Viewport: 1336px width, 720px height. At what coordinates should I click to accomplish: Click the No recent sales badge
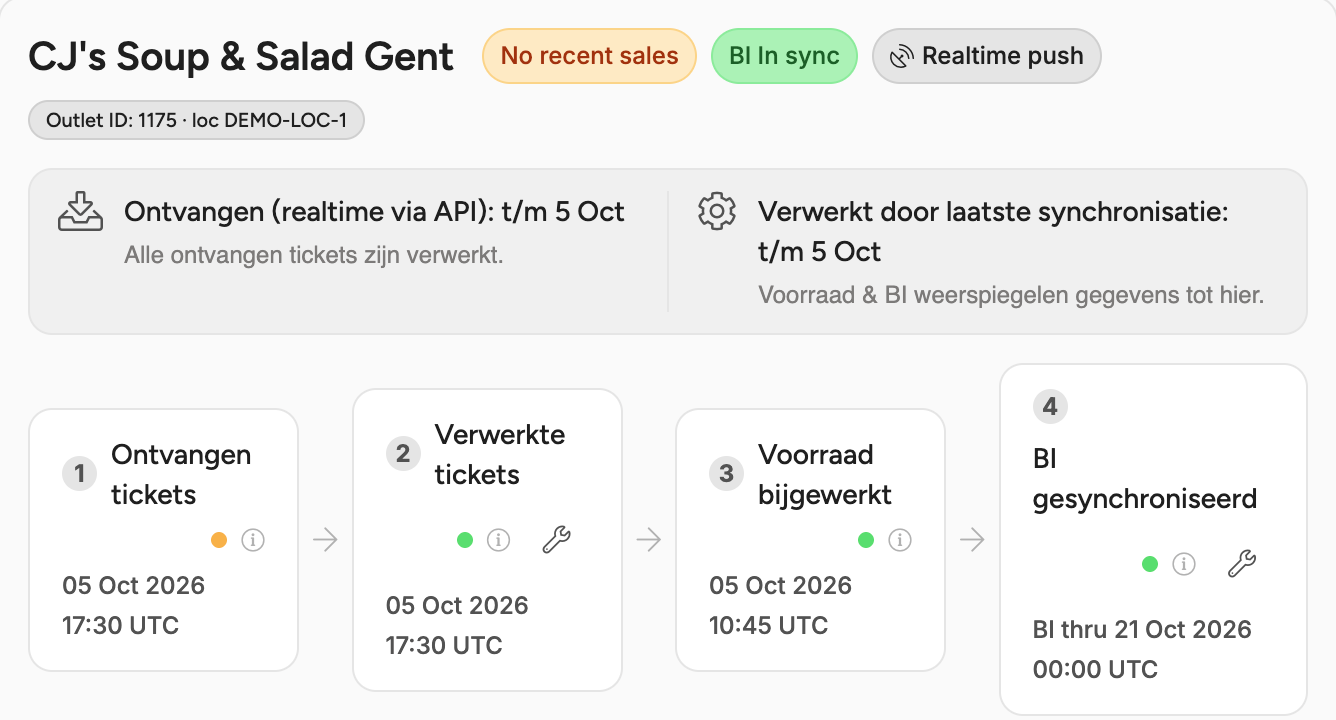click(x=589, y=56)
